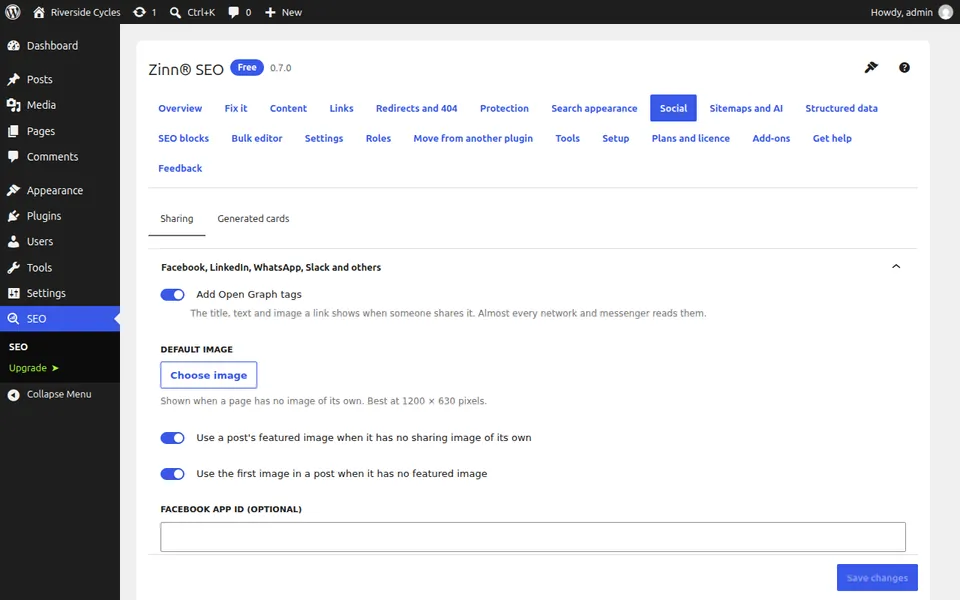This screenshot has height=600, width=960.
Task: Collapse the admin sidebar menu
Action: point(60,394)
